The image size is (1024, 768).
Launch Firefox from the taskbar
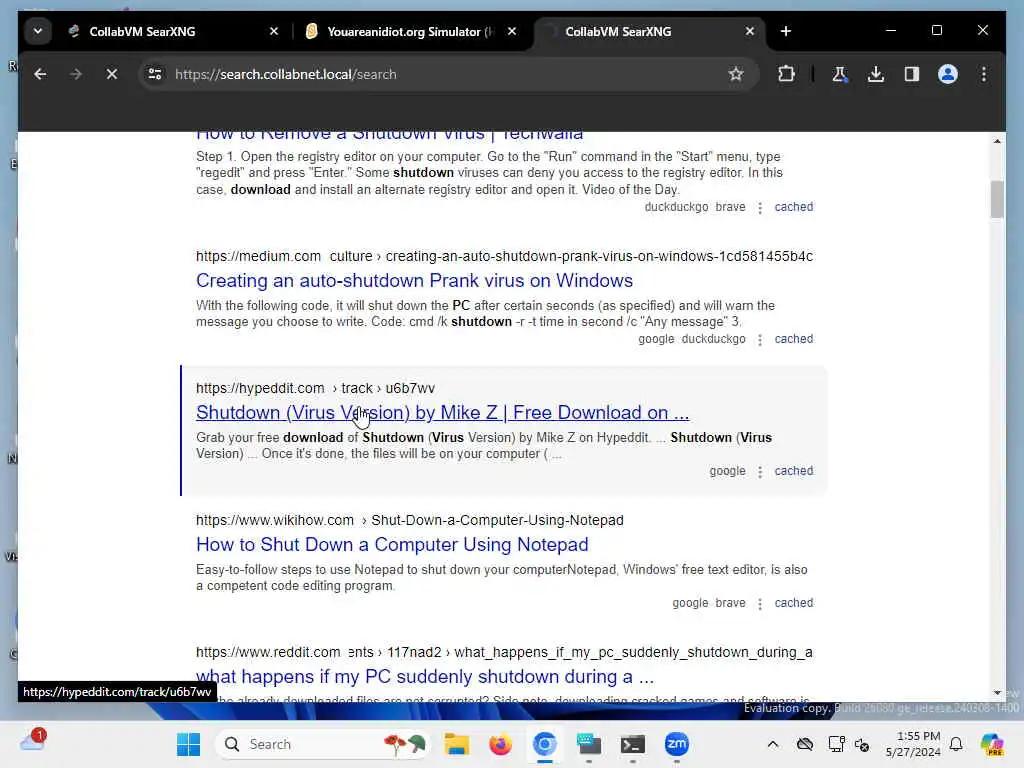(x=500, y=744)
